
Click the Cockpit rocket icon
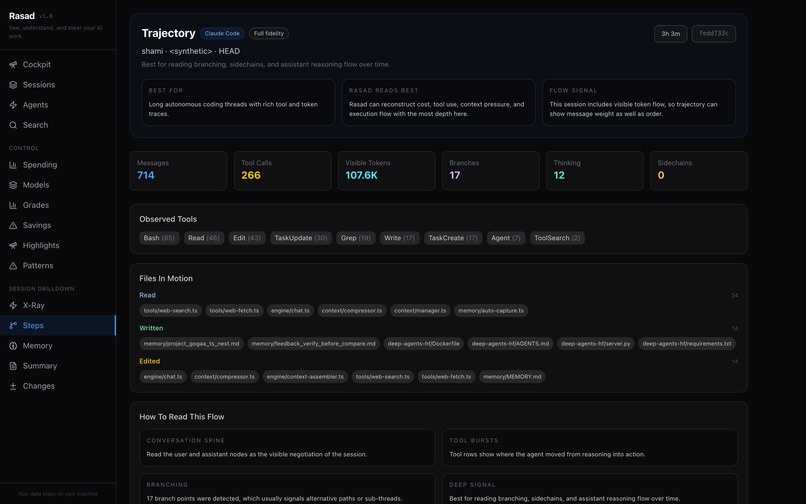tap(13, 65)
